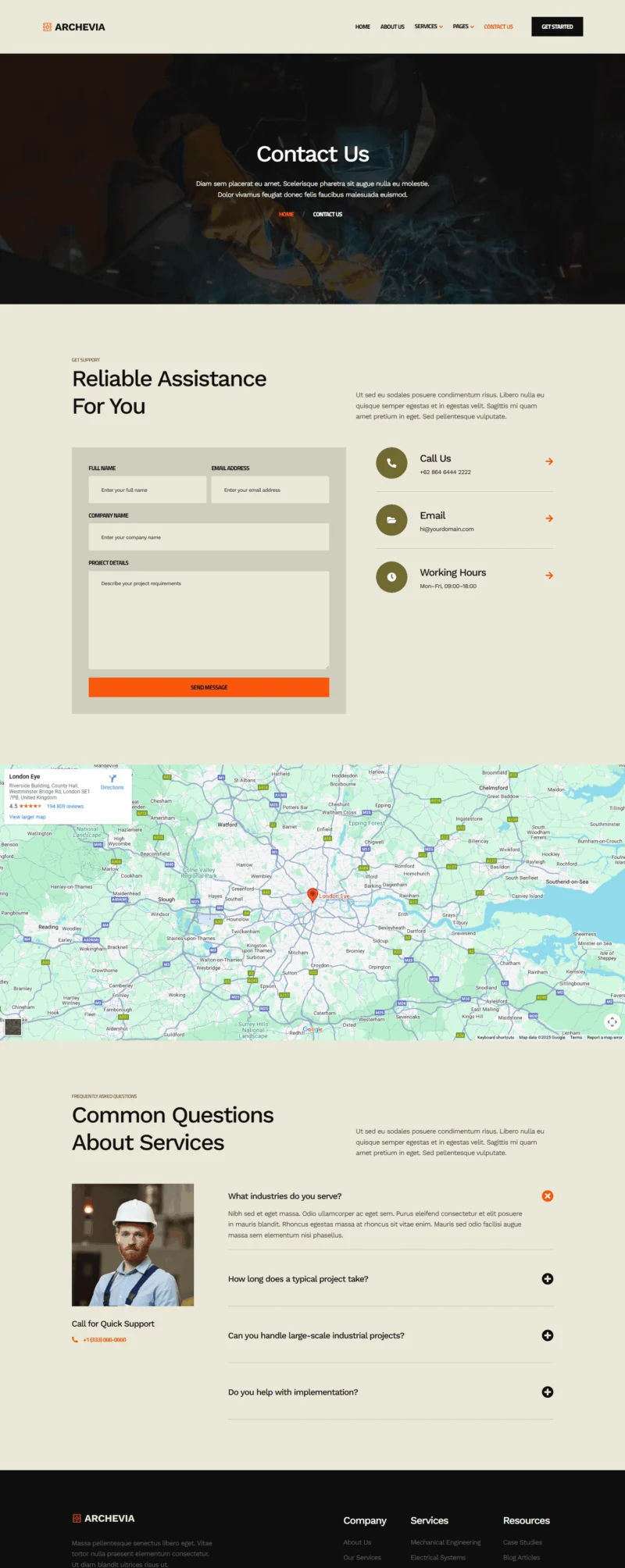Screen dimensions: 625x1568
Task: Expand 'How long does a typical project take?'
Action: point(548,1278)
